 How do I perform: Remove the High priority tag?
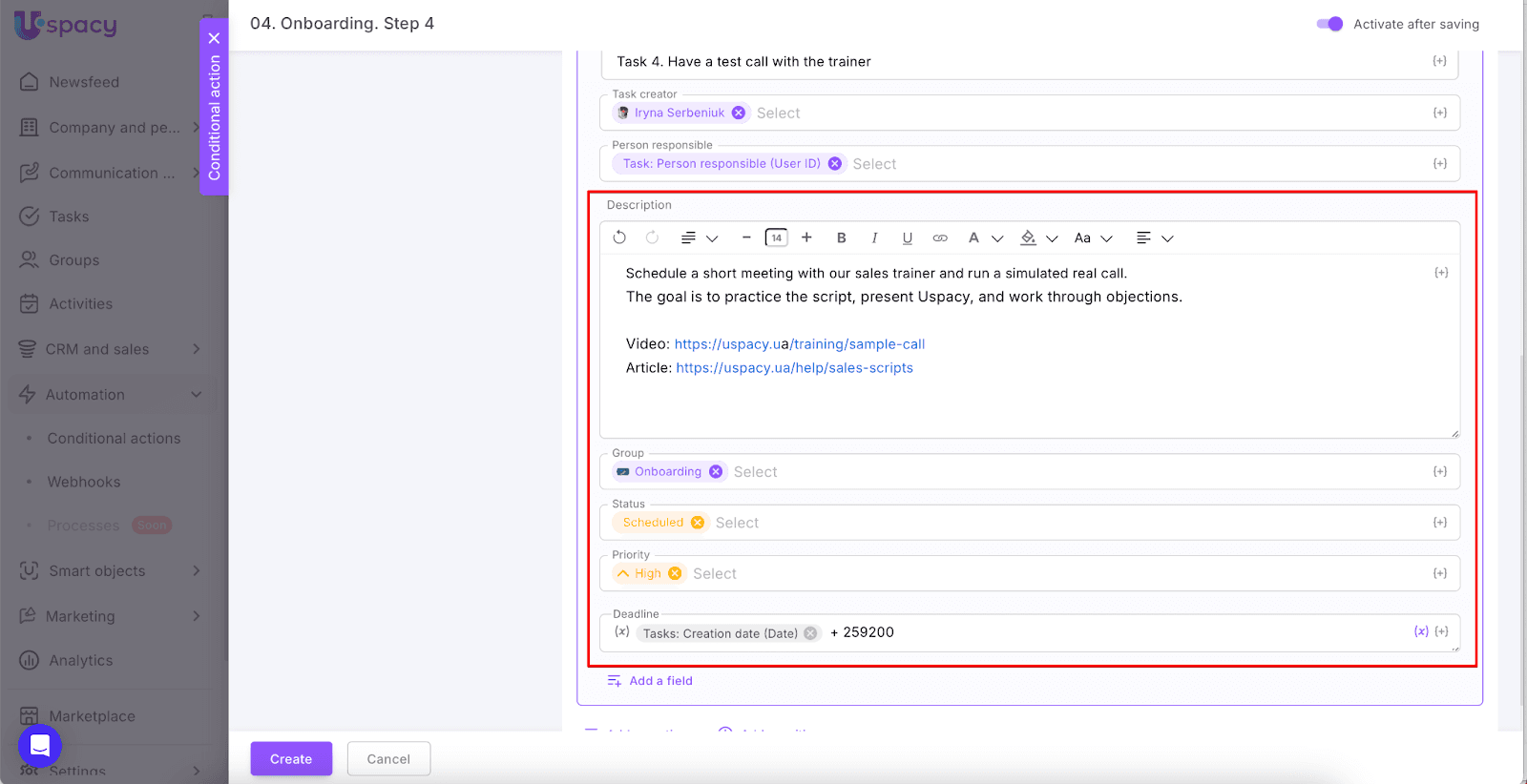tap(675, 573)
